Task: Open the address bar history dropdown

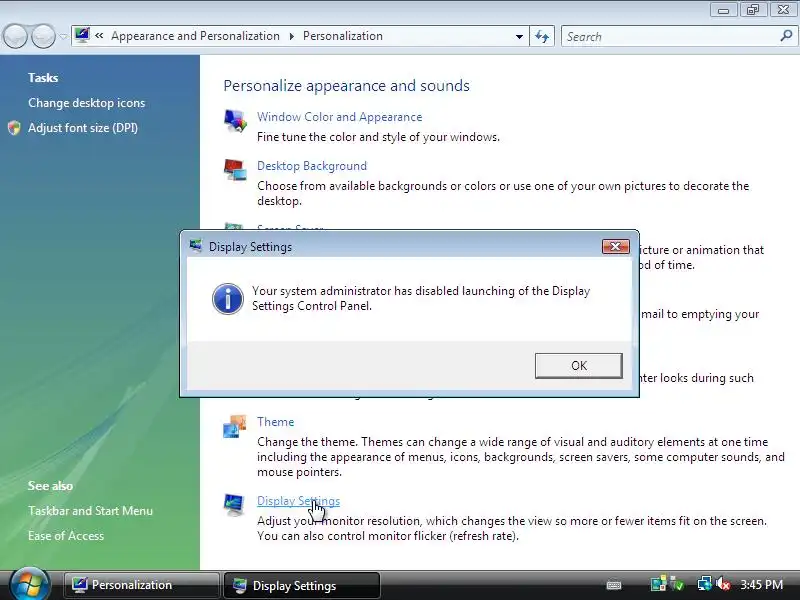Action: (x=519, y=36)
